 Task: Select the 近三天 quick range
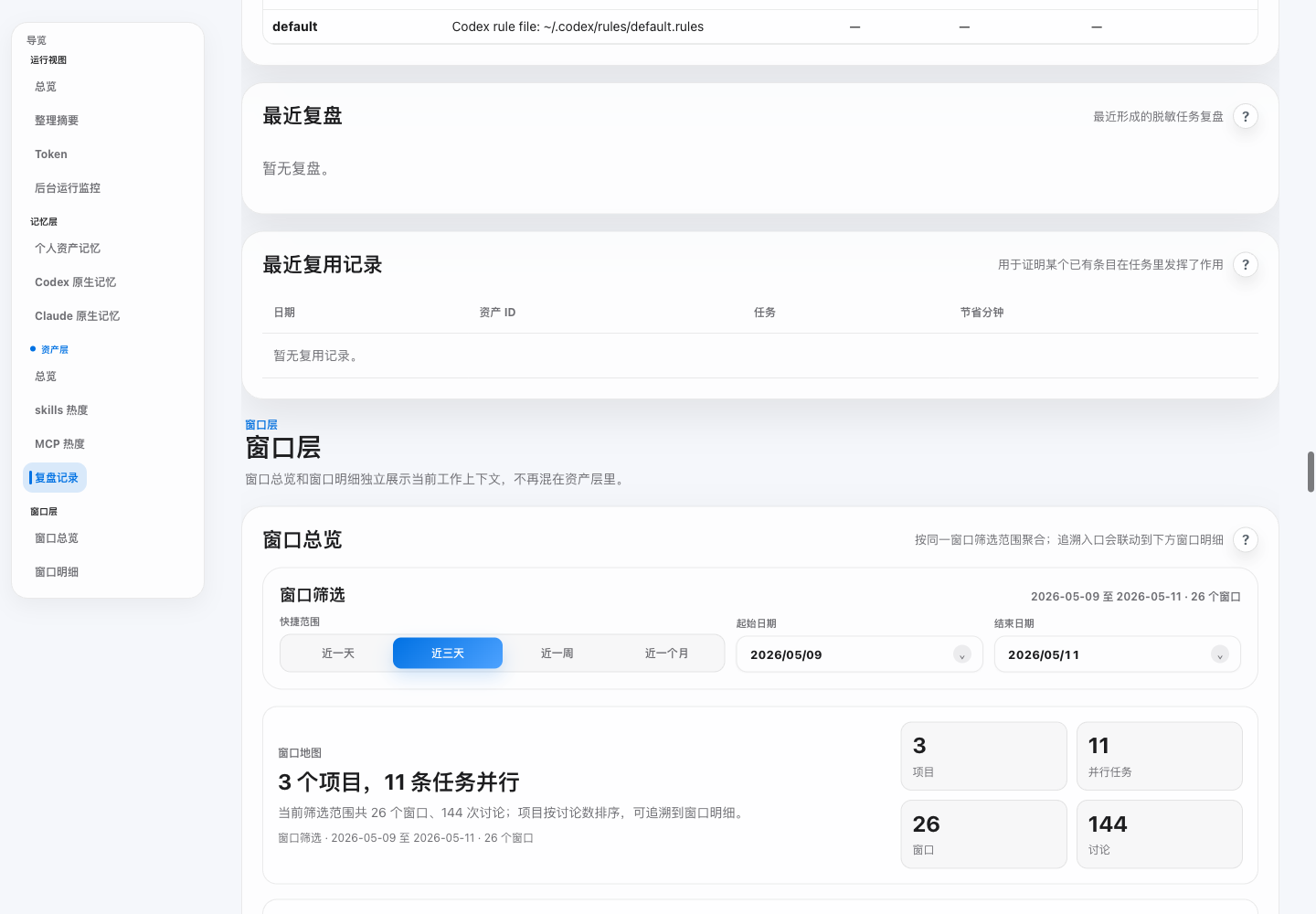[448, 654]
